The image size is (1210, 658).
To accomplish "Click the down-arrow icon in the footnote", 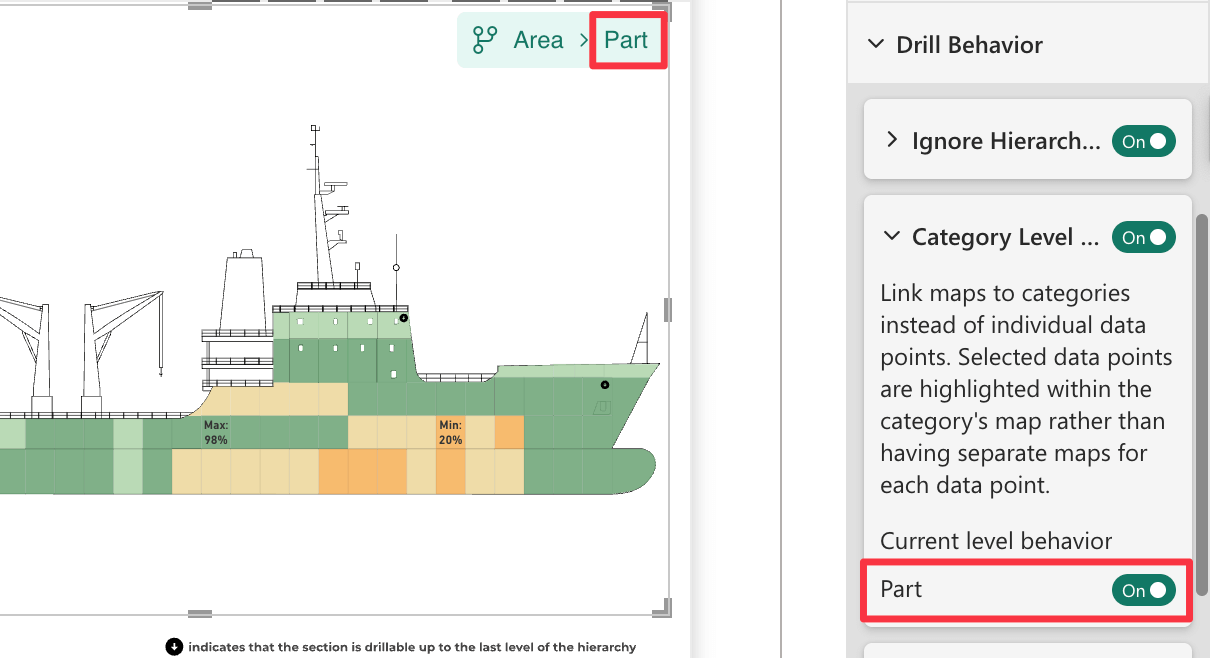I will pyautogui.click(x=174, y=646).
